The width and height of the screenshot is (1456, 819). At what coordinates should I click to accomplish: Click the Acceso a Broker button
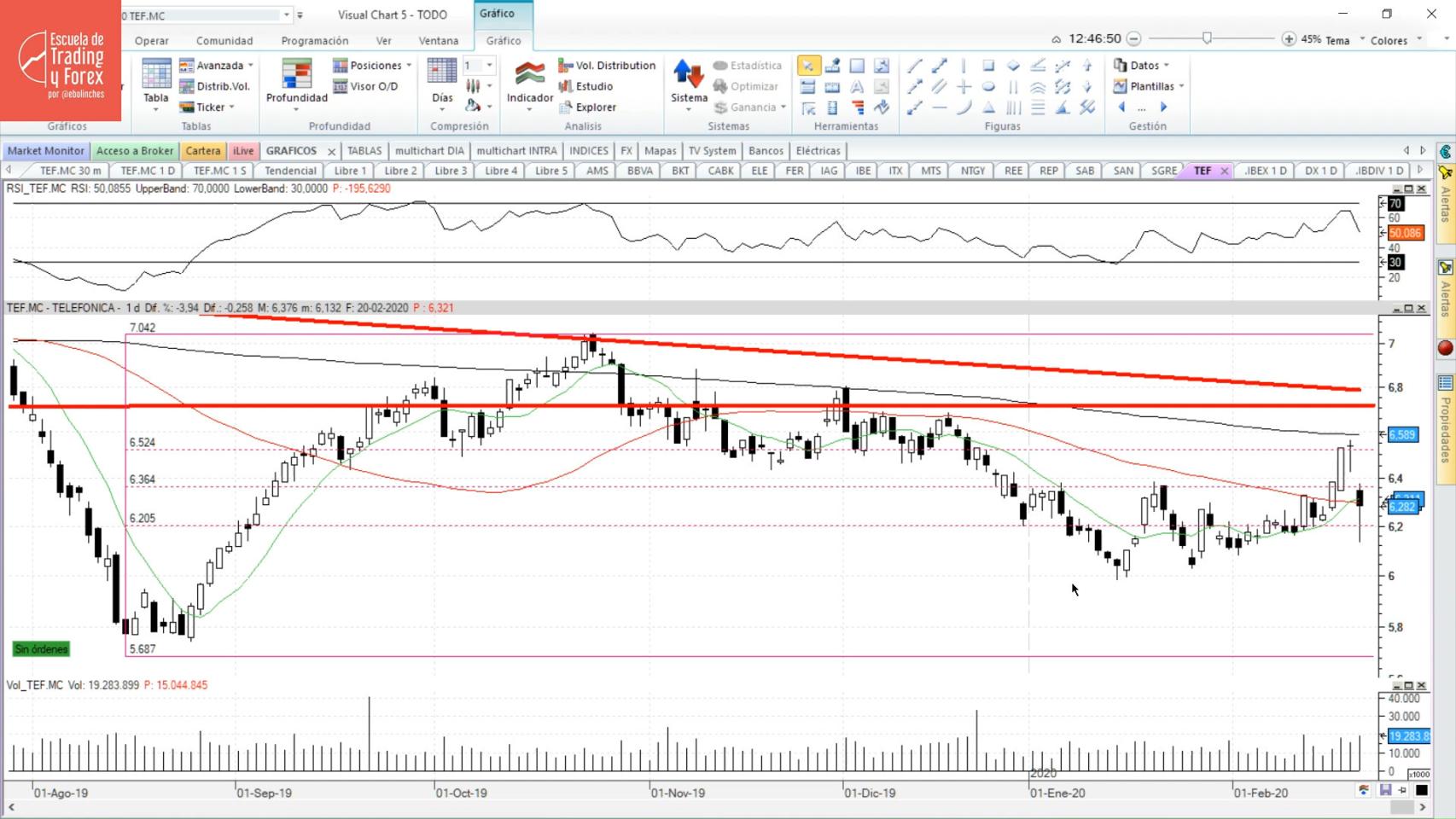pos(135,151)
